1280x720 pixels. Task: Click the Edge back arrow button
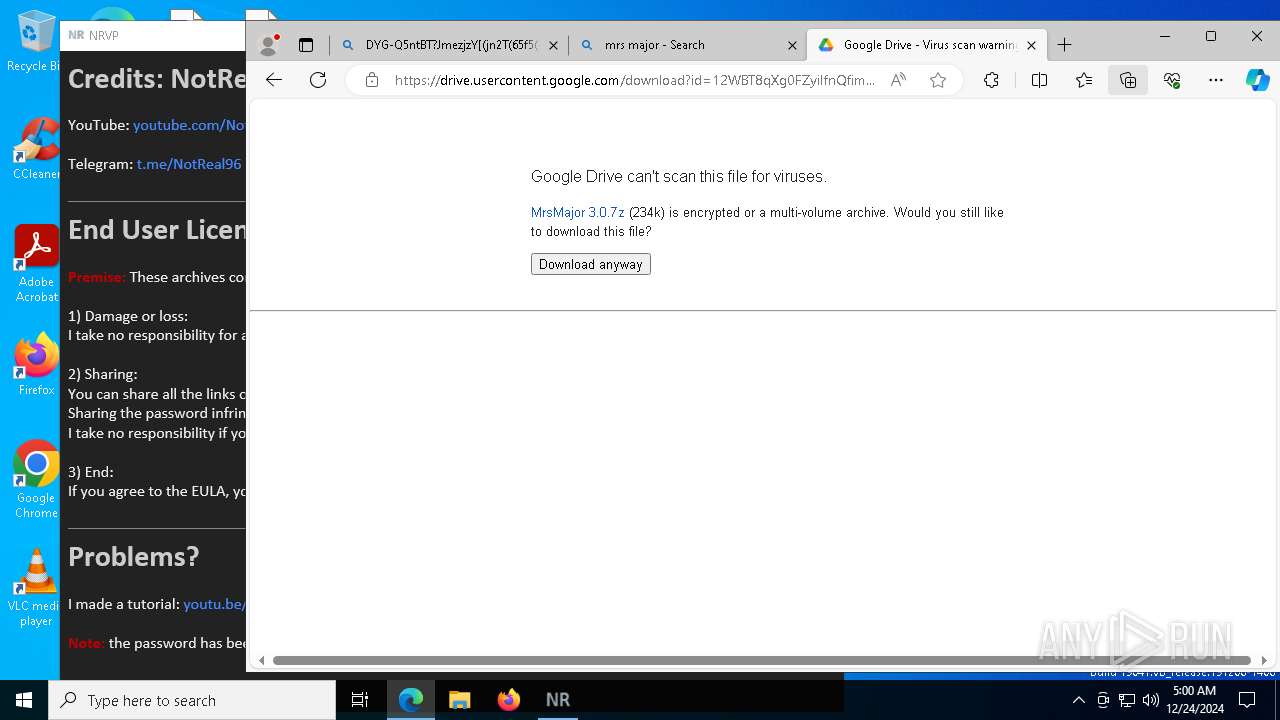click(274, 80)
